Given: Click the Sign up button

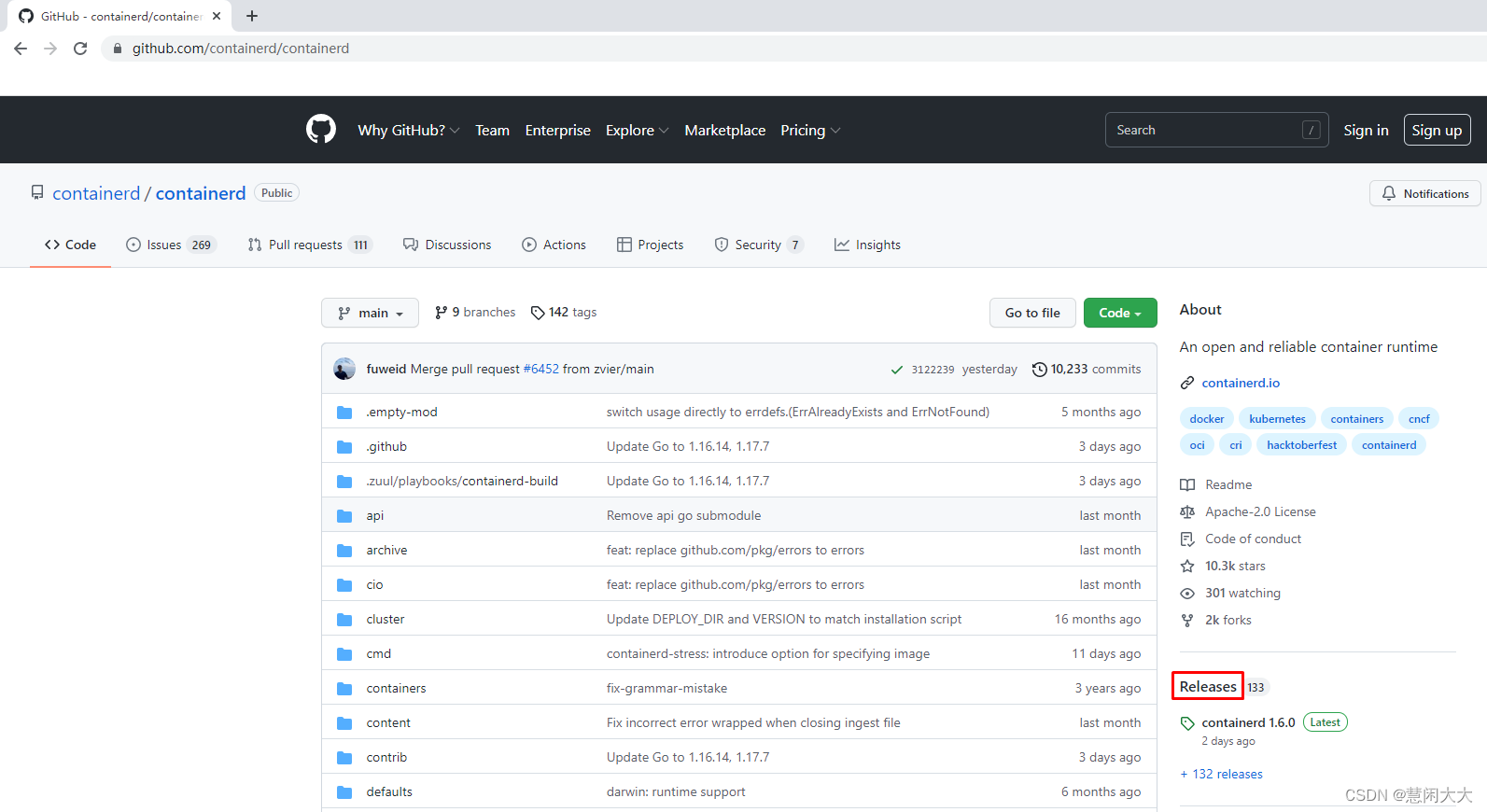Looking at the screenshot, I should pos(1438,130).
